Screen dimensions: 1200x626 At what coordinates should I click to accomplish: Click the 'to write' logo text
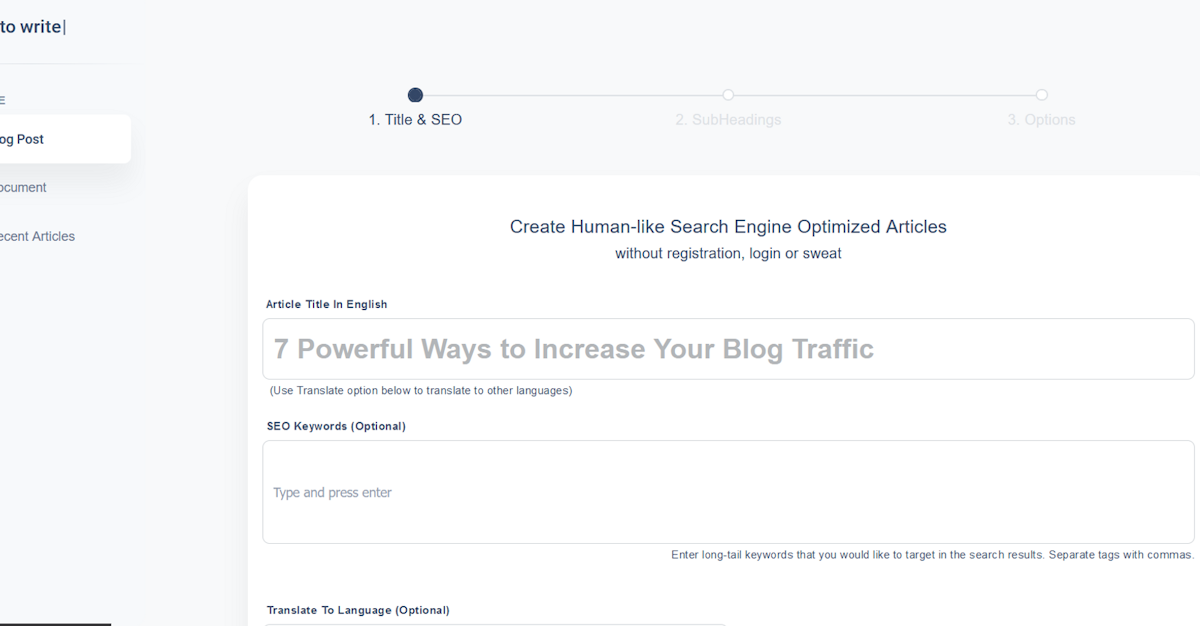tap(32, 27)
